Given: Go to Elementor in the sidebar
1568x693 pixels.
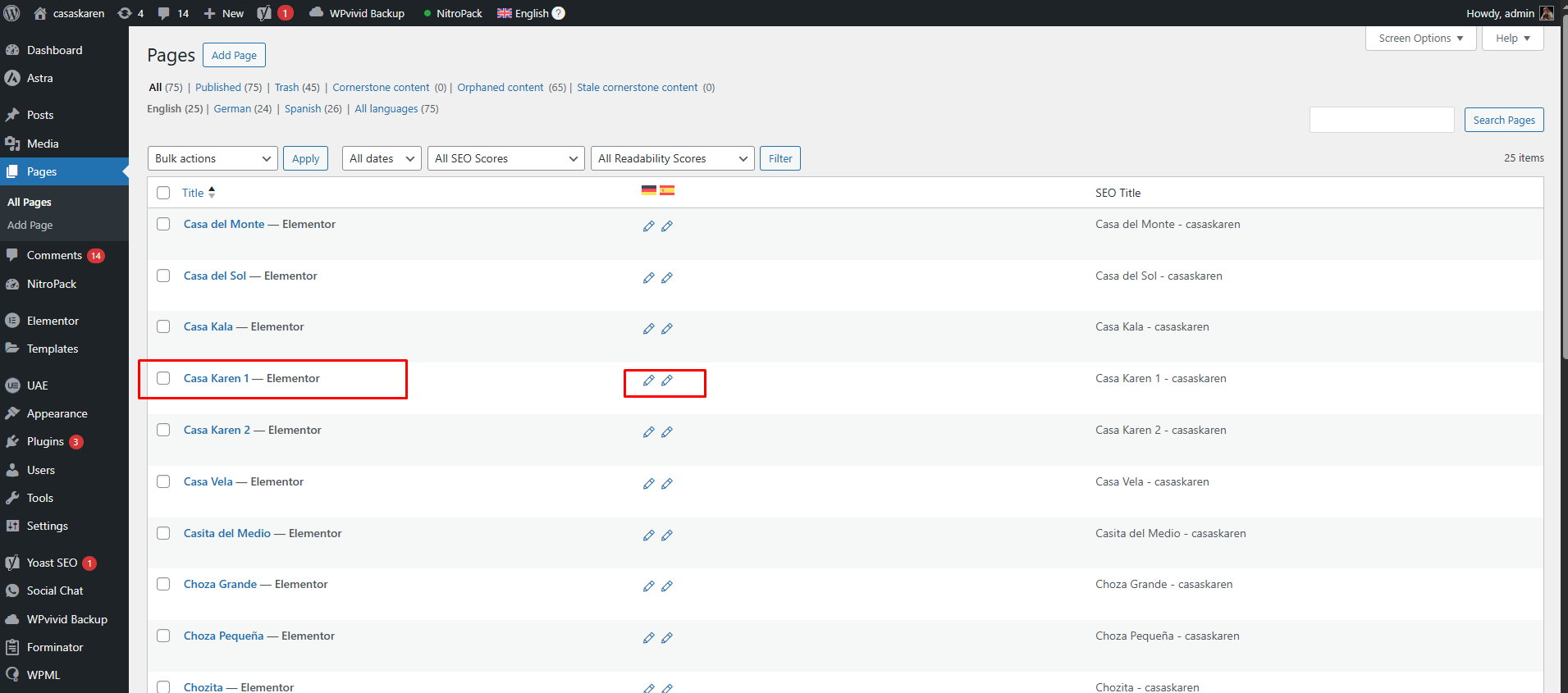Looking at the screenshot, I should coord(53,321).
